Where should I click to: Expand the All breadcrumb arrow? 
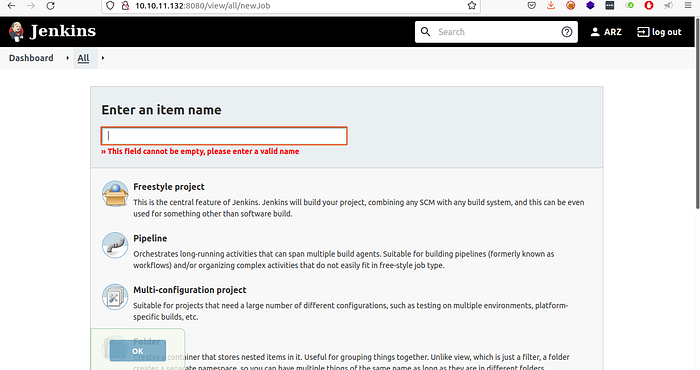(103, 58)
